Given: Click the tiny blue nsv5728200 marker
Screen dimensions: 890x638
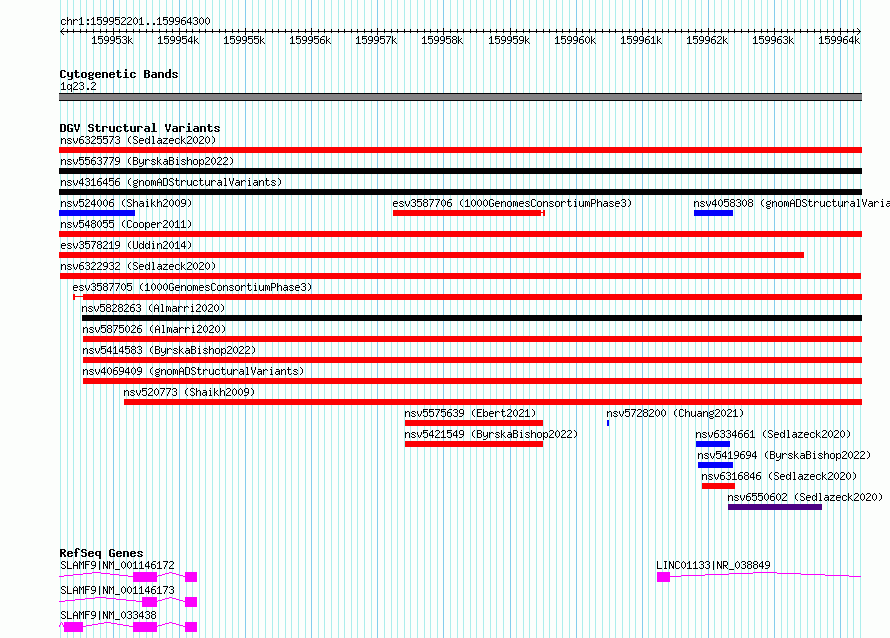Looking at the screenshot, I should point(608,423).
